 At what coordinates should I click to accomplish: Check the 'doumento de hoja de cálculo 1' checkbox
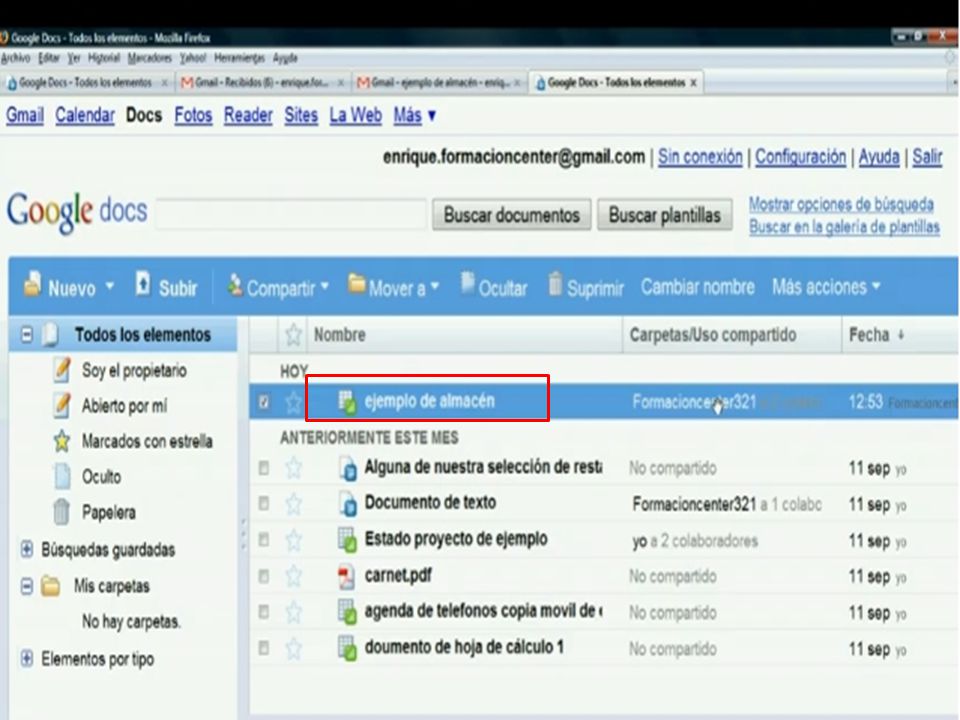point(264,648)
